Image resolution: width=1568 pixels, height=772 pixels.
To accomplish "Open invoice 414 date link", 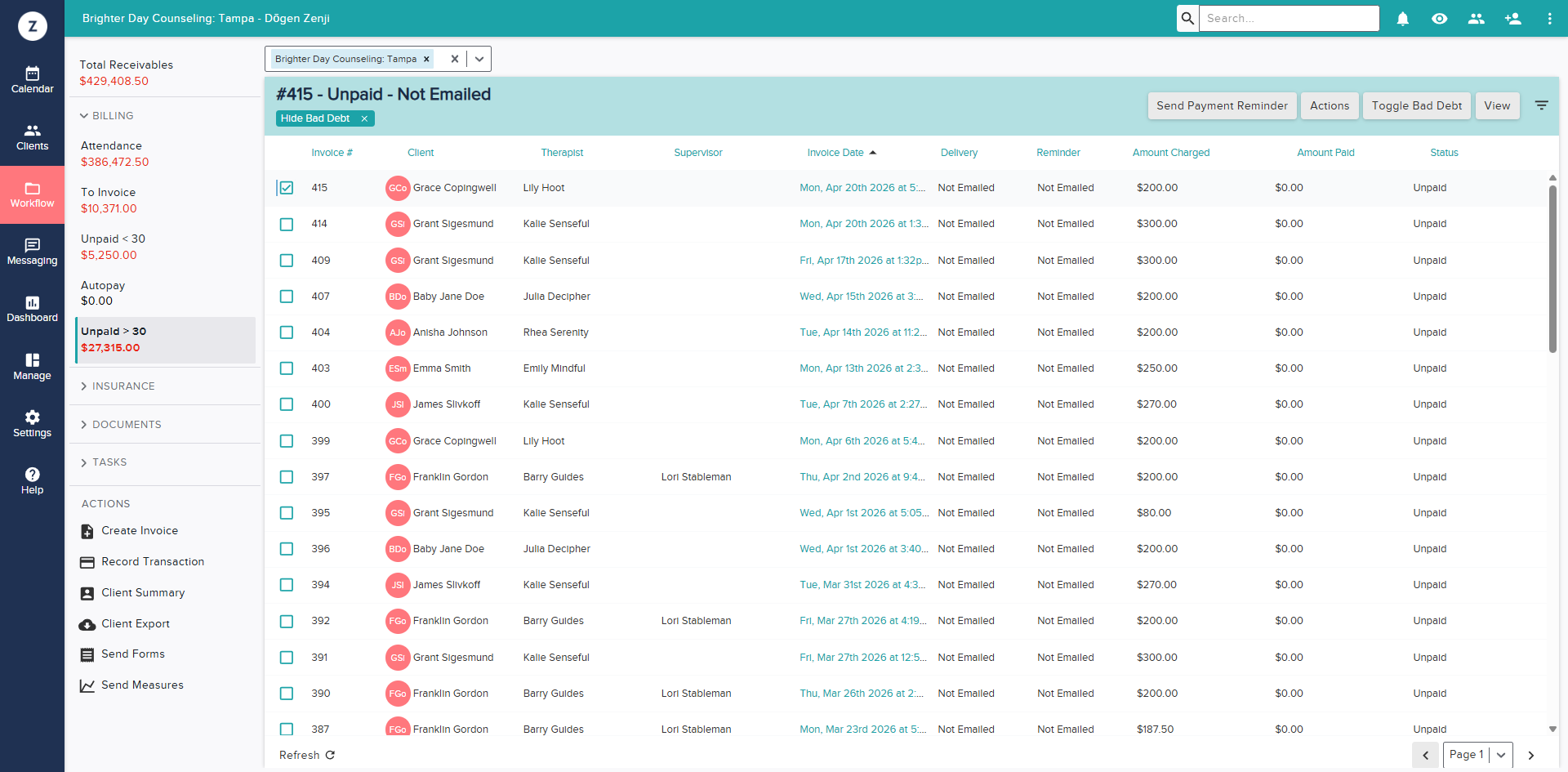I will pos(863,224).
